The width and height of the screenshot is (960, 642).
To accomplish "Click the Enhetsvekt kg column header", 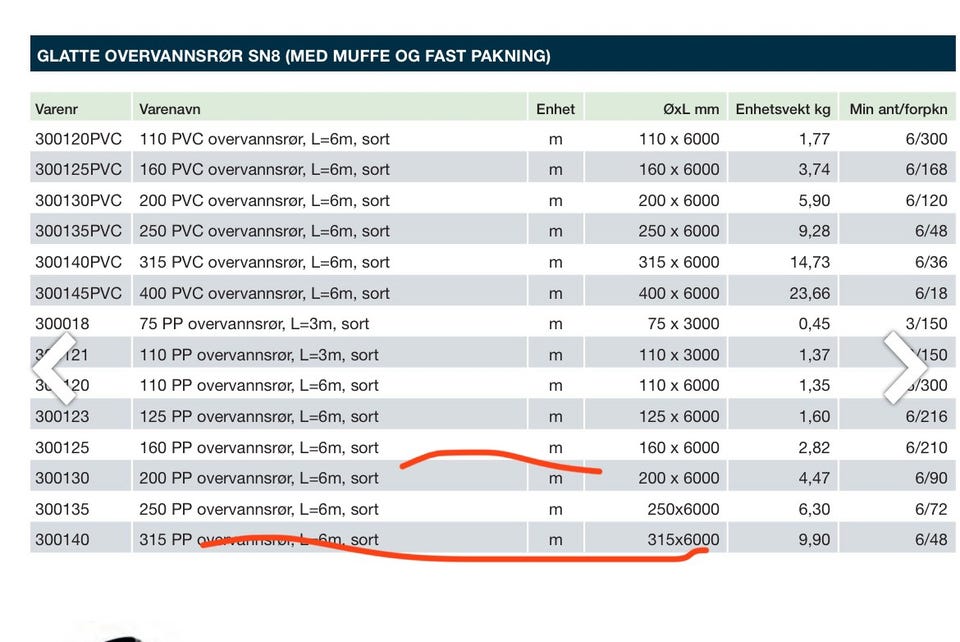I will pyautogui.click(x=782, y=110).
